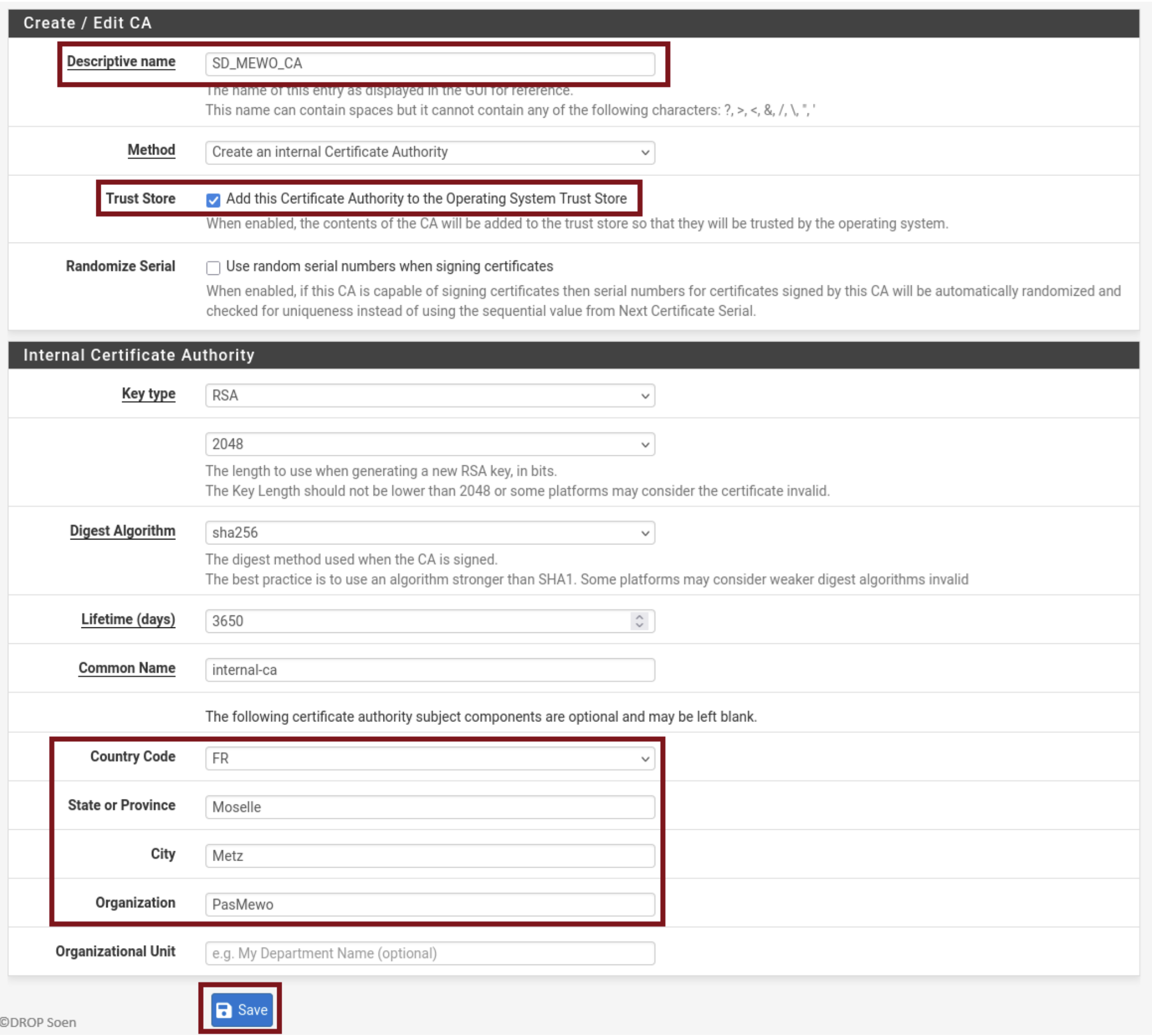Click the Digest Algorithm label
Screen dimensions: 1152x1036
[123, 531]
